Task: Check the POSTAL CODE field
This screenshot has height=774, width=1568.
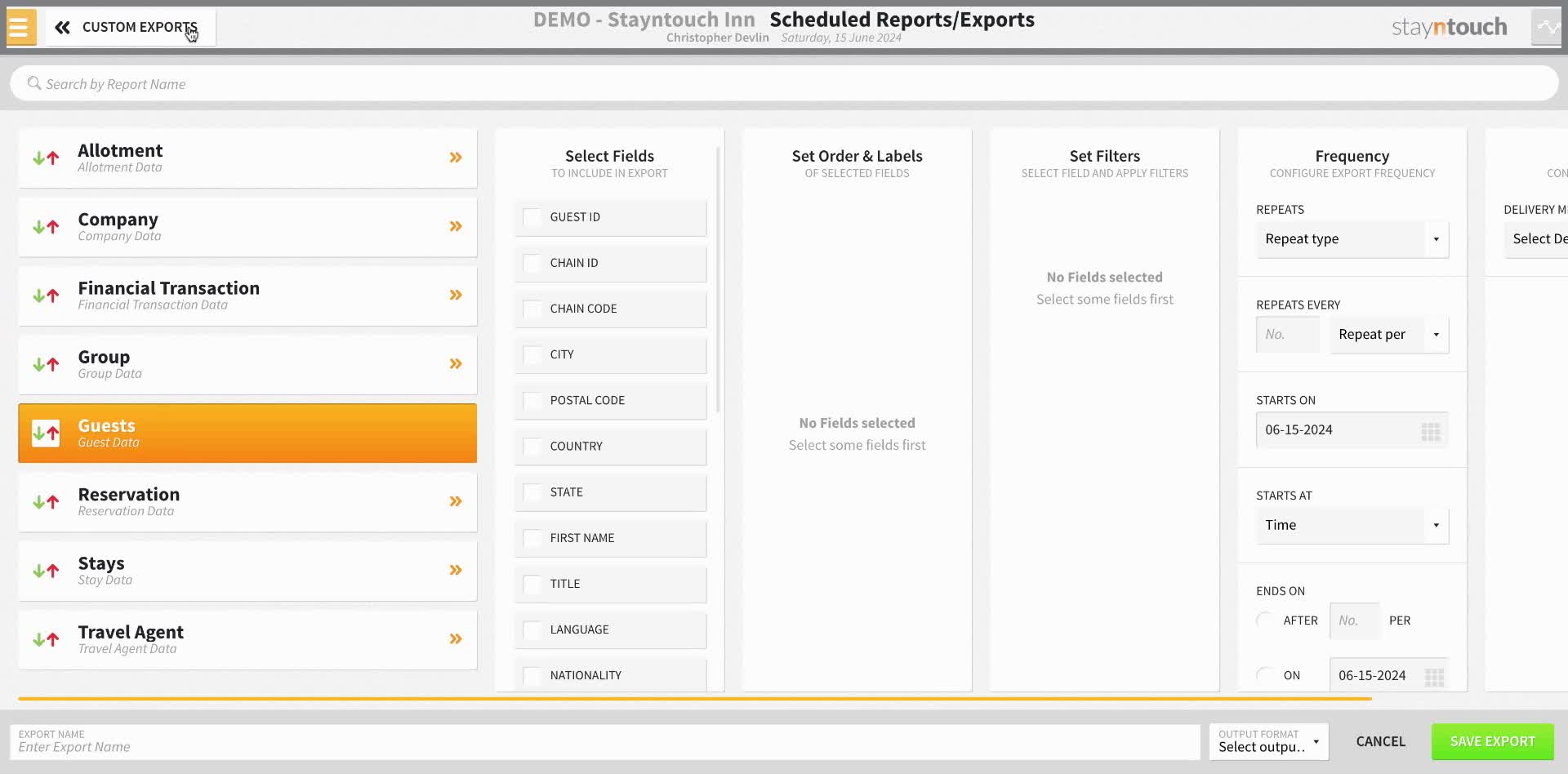Action: click(532, 400)
